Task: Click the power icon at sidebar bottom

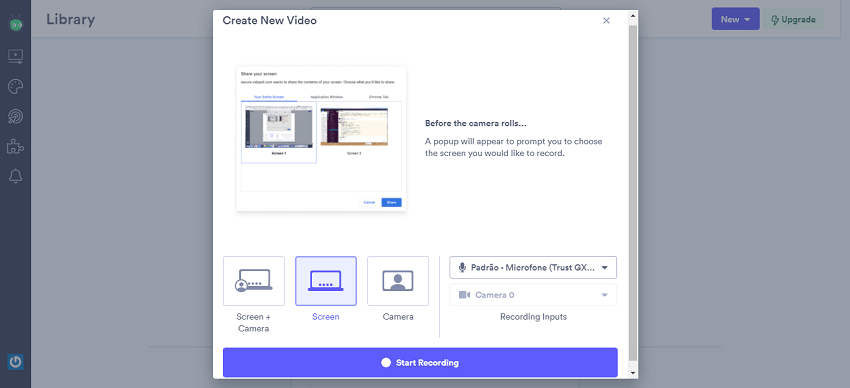Action: 16,361
